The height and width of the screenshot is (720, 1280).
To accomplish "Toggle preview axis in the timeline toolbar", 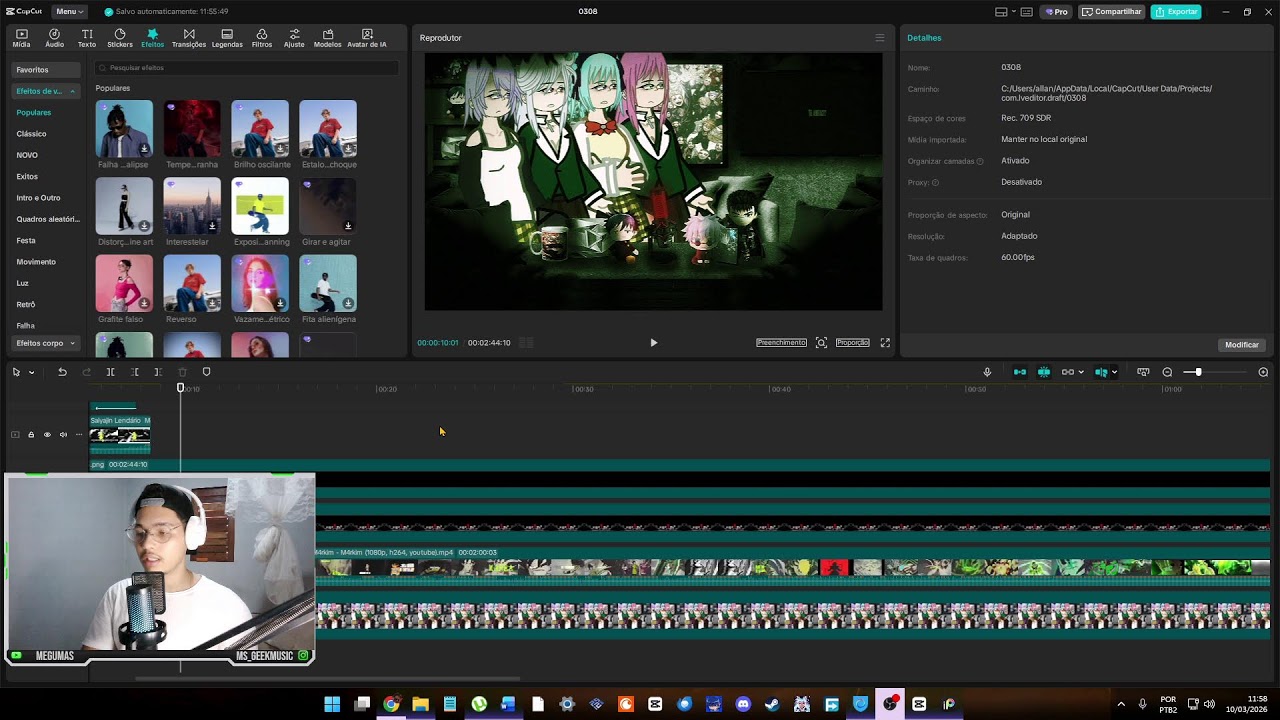I will [x=1101, y=372].
